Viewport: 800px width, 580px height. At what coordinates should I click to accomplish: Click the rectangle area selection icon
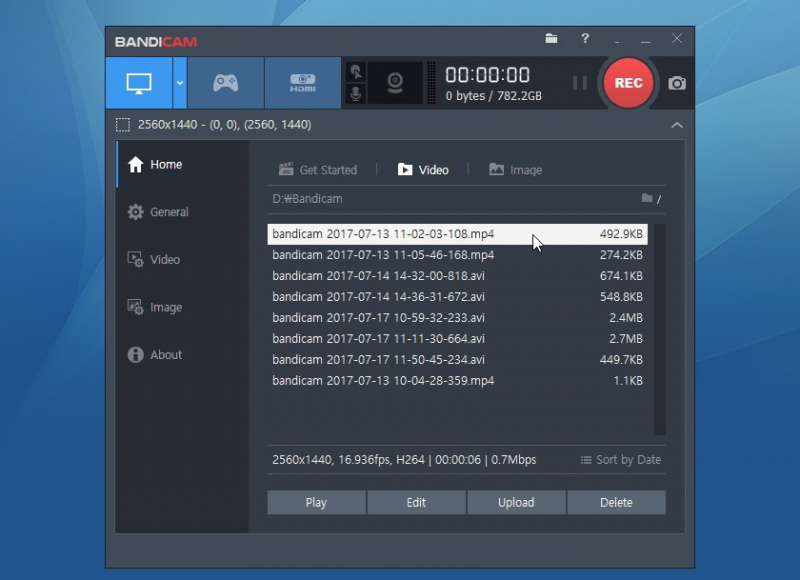coord(122,125)
